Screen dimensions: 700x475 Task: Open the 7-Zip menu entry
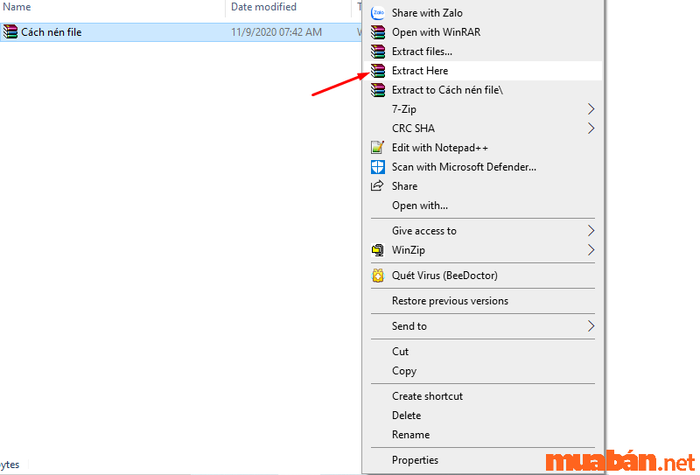tap(483, 109)
